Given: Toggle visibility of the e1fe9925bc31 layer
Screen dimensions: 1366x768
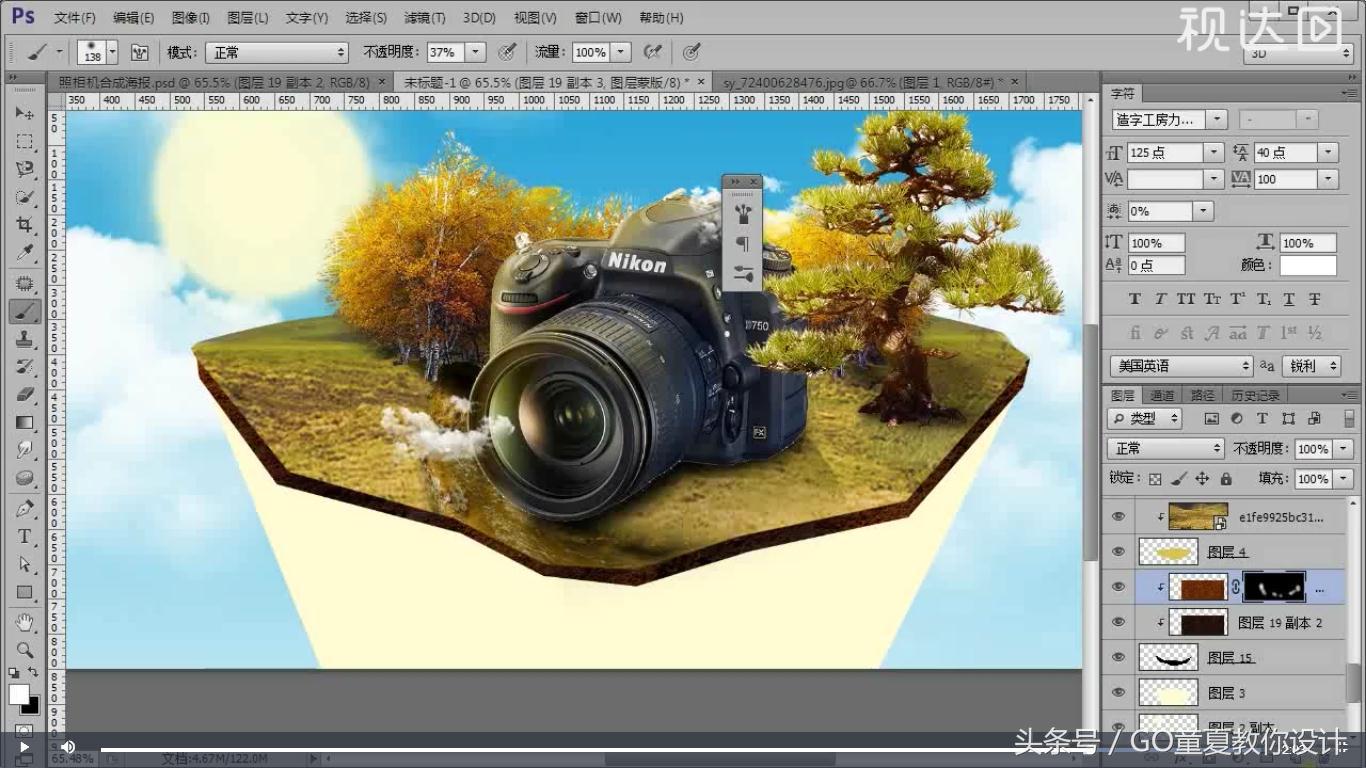Looking at the screenshot, I should point(1118,516).
